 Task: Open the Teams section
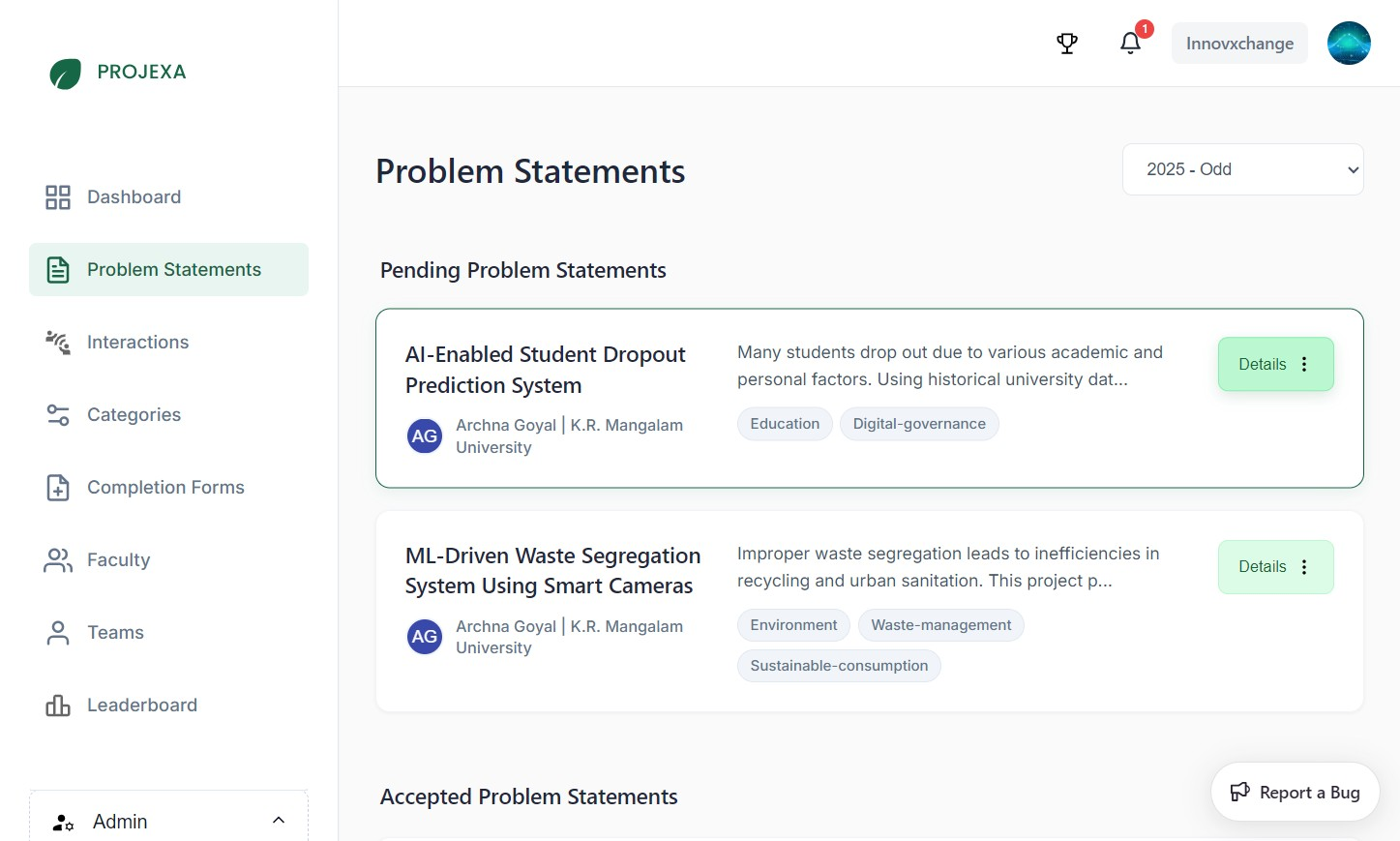coord(57,632)
